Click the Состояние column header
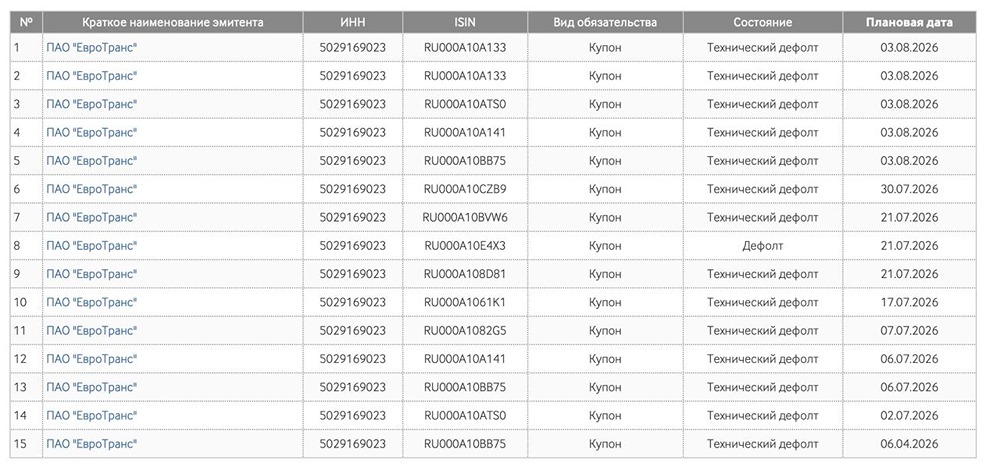1000x470 pixels. tap(762, 22)
